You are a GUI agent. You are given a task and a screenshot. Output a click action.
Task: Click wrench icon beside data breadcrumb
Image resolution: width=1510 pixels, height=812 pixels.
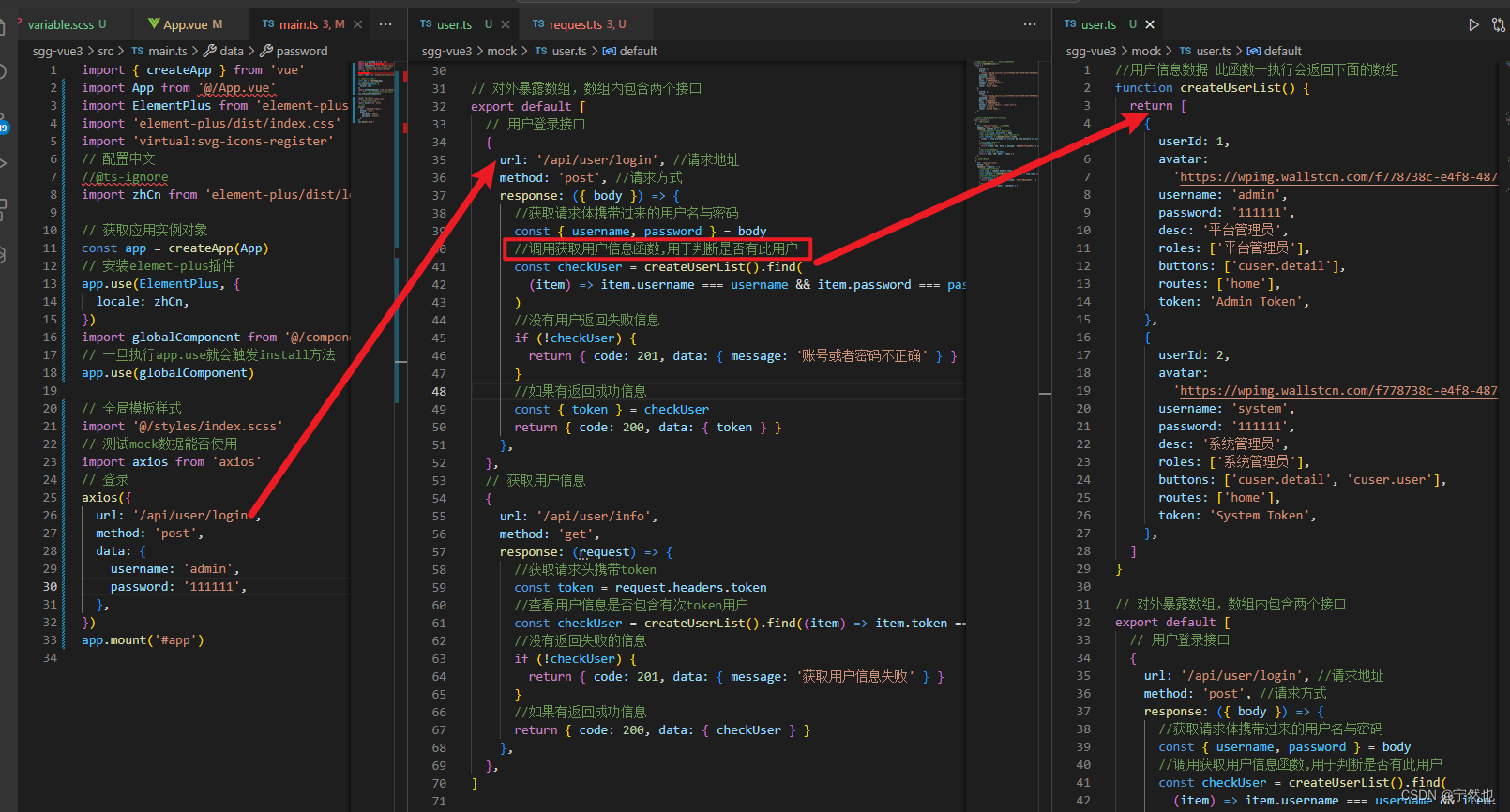[209, 51]
